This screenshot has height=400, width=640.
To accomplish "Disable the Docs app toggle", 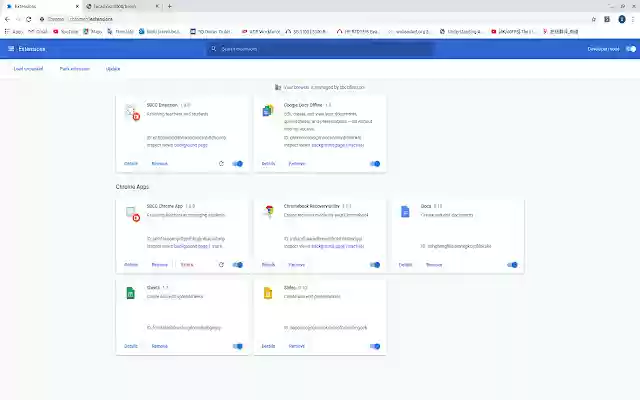I will point(512,265).
